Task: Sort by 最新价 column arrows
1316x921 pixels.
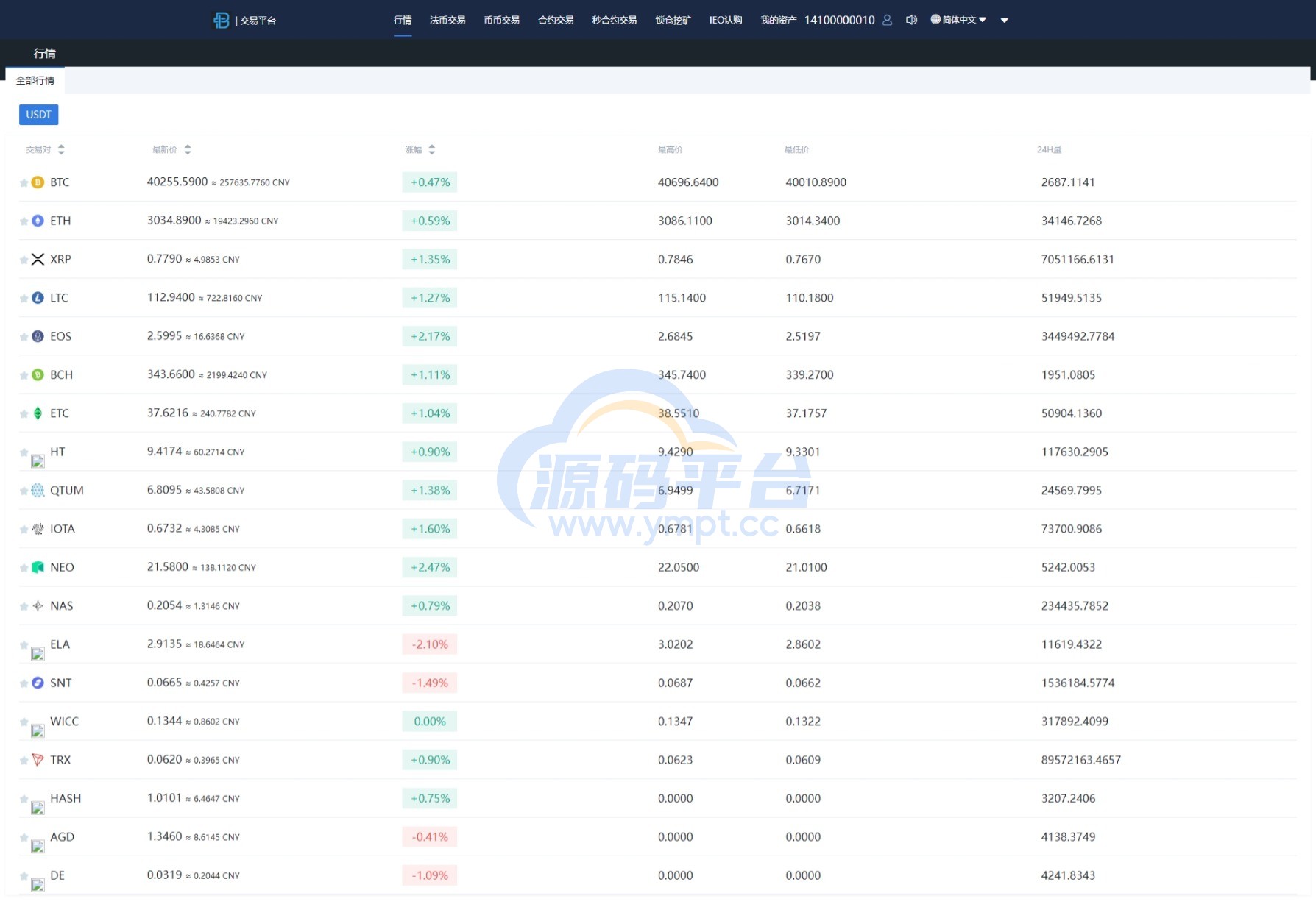Action: pyautogui.click(x=188, y=149)
